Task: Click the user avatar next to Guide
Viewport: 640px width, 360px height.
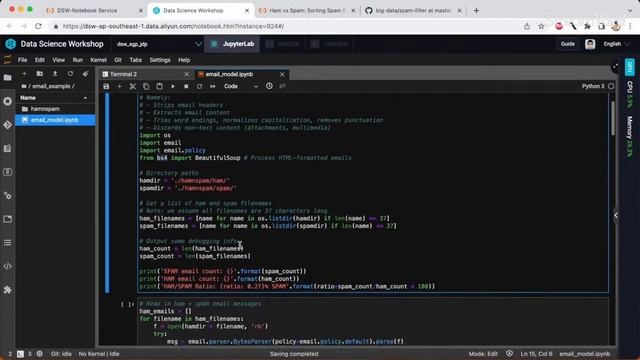Action: [590, 44]
